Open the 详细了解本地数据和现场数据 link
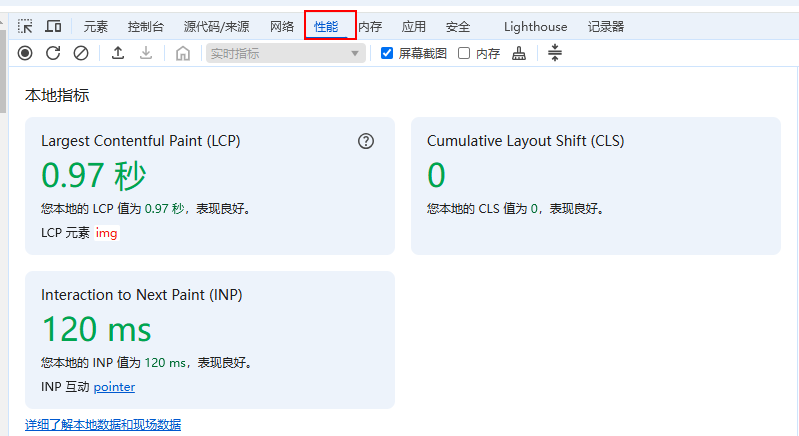The height and width of the screenshot is (436, 799). click(103, 425)
